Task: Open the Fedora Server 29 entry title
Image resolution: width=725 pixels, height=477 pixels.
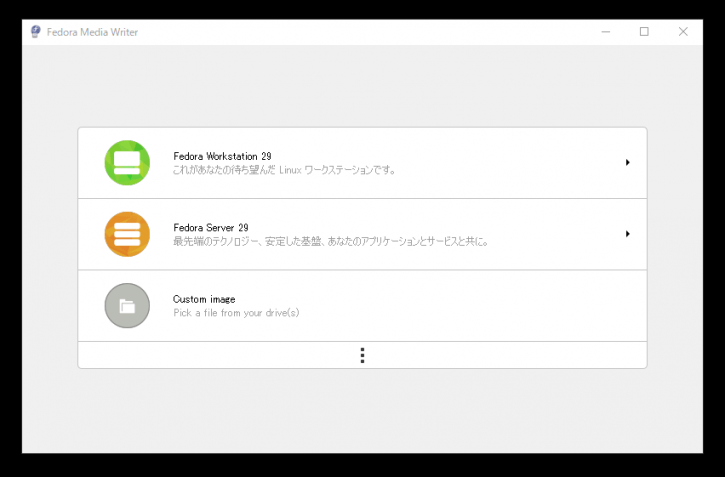Action: (211, 227)
